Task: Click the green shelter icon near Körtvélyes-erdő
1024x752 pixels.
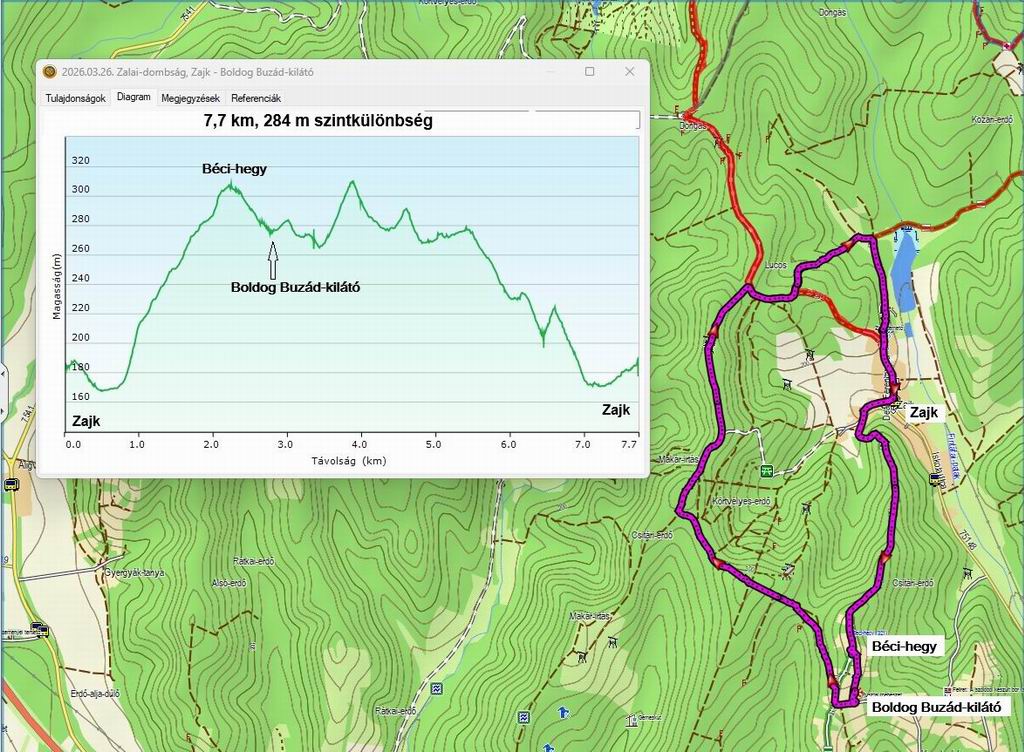Action: (x=766, y=471)
